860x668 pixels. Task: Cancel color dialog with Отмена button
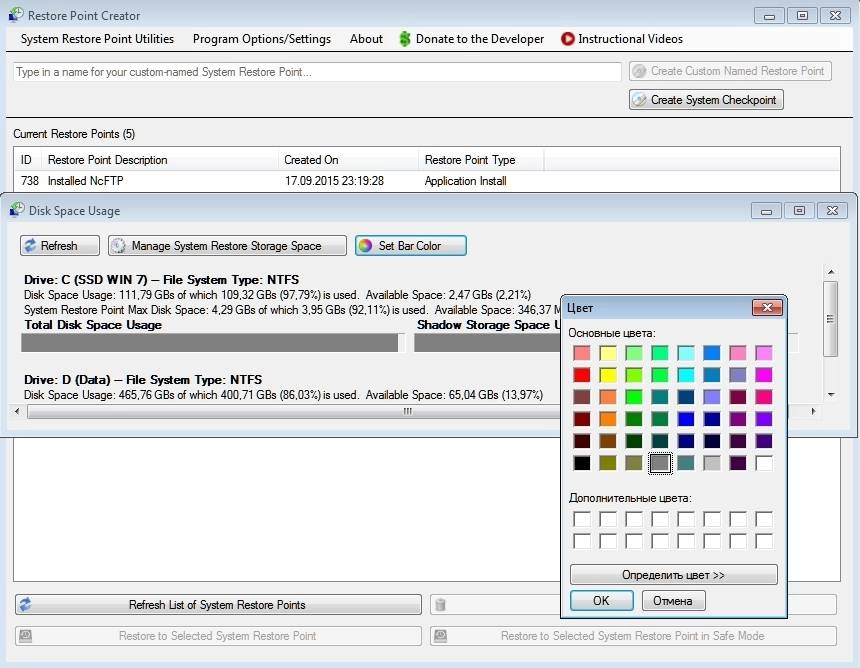point(673,601)
